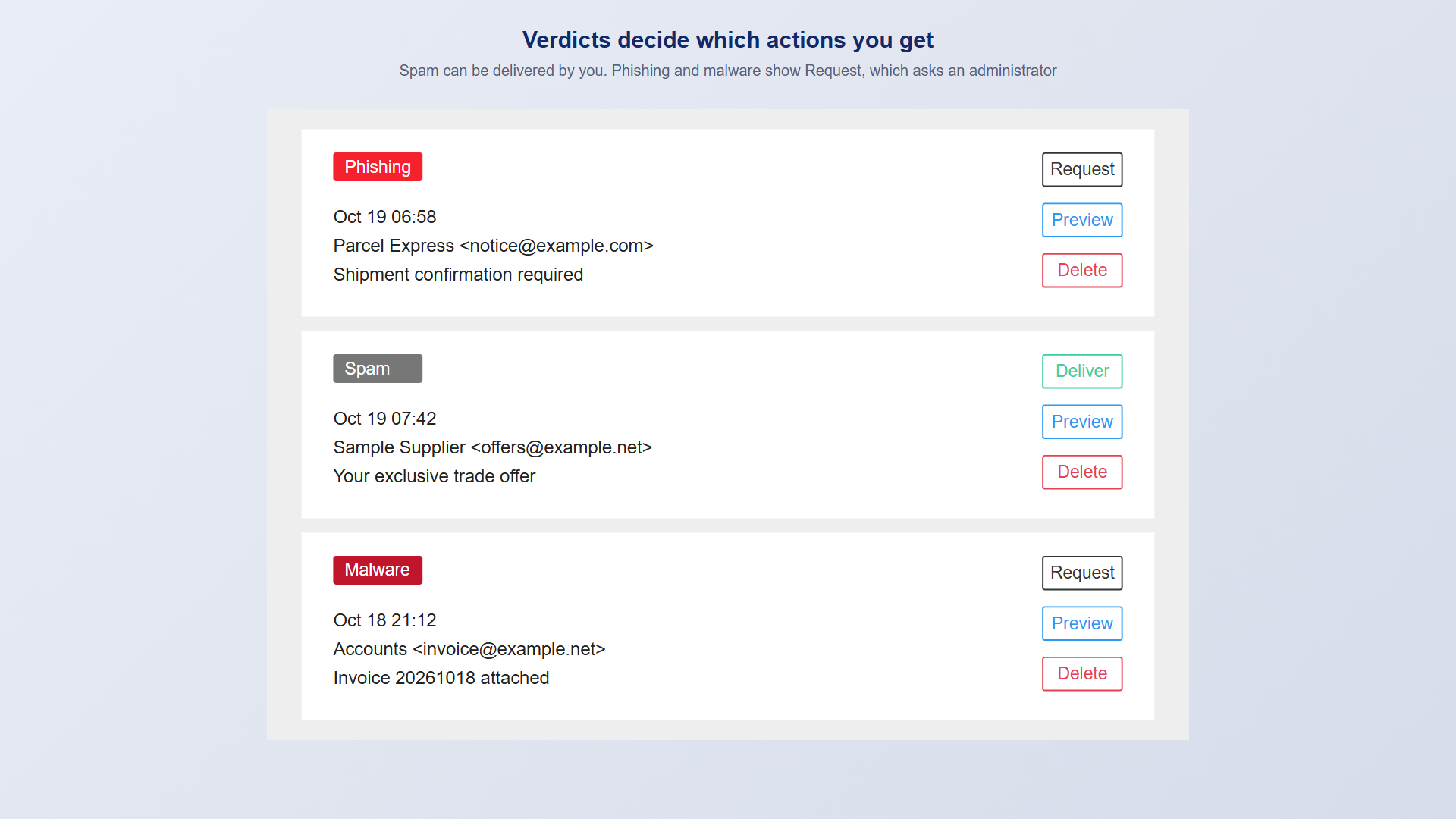Request release of the Phishing message
Viewport: 1456px width, 819px height.
(1082, 169)
